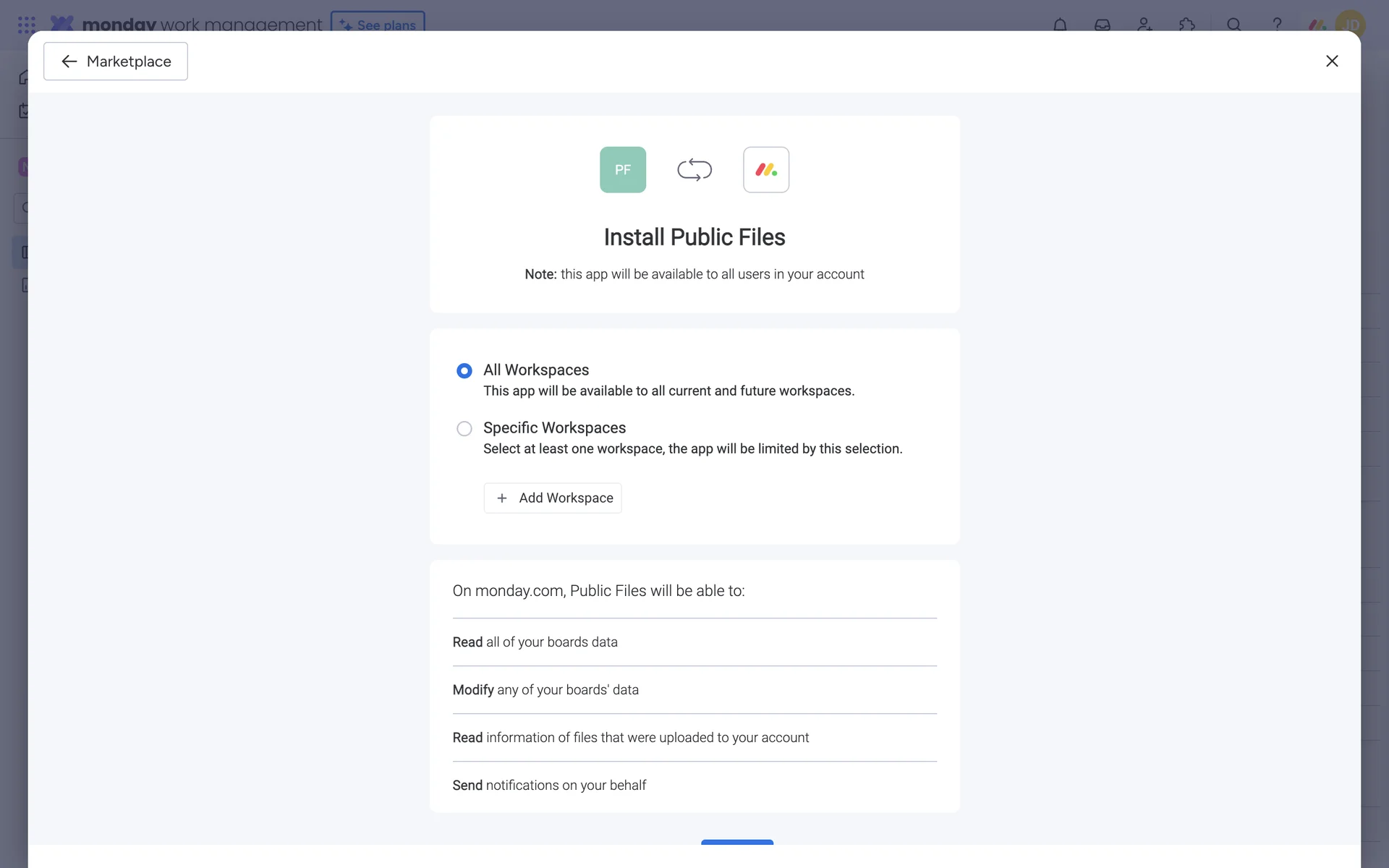Click the invite members icon
This screenshot has height=868, width=1389.
coord(1144,25)
